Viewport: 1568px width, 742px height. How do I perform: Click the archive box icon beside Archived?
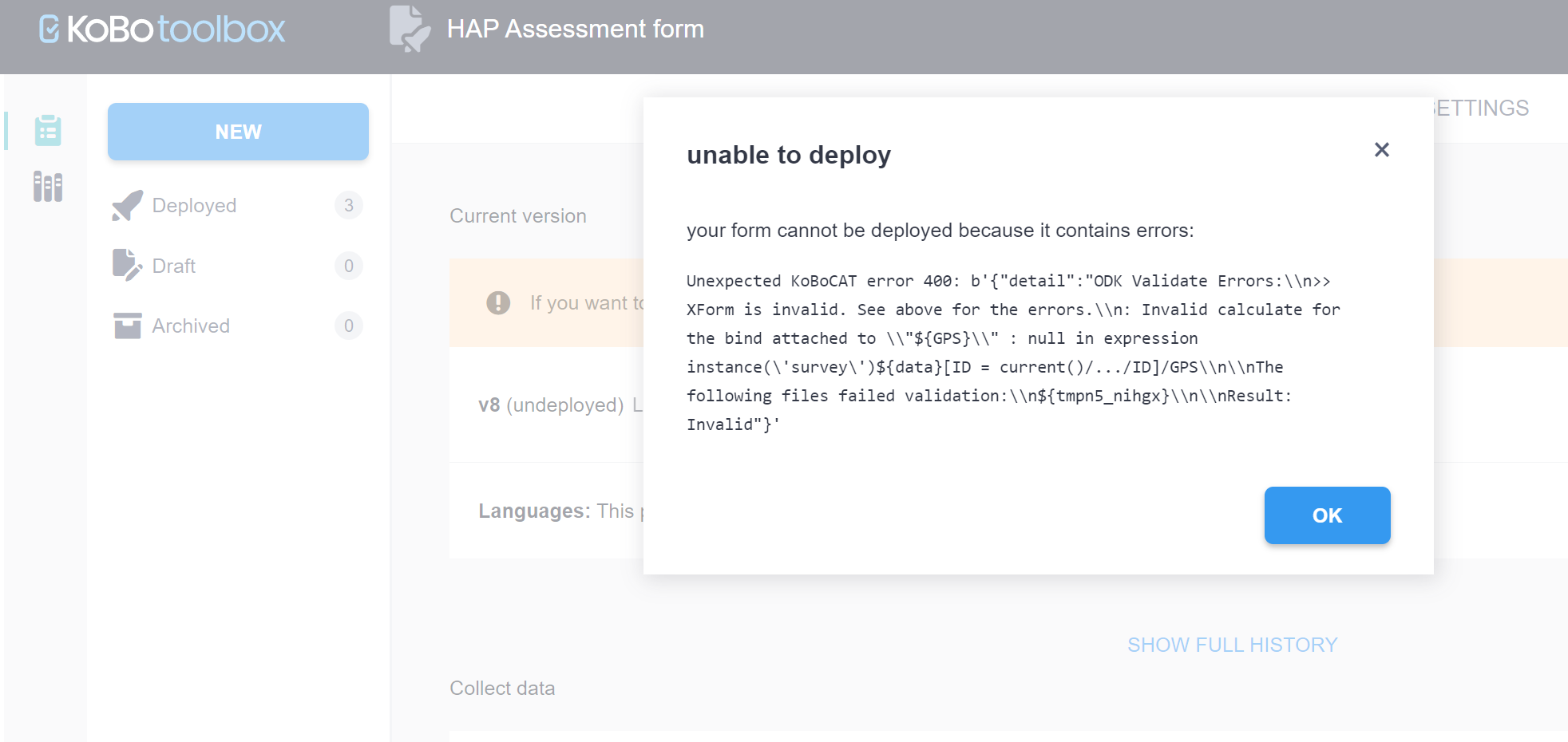127,326
